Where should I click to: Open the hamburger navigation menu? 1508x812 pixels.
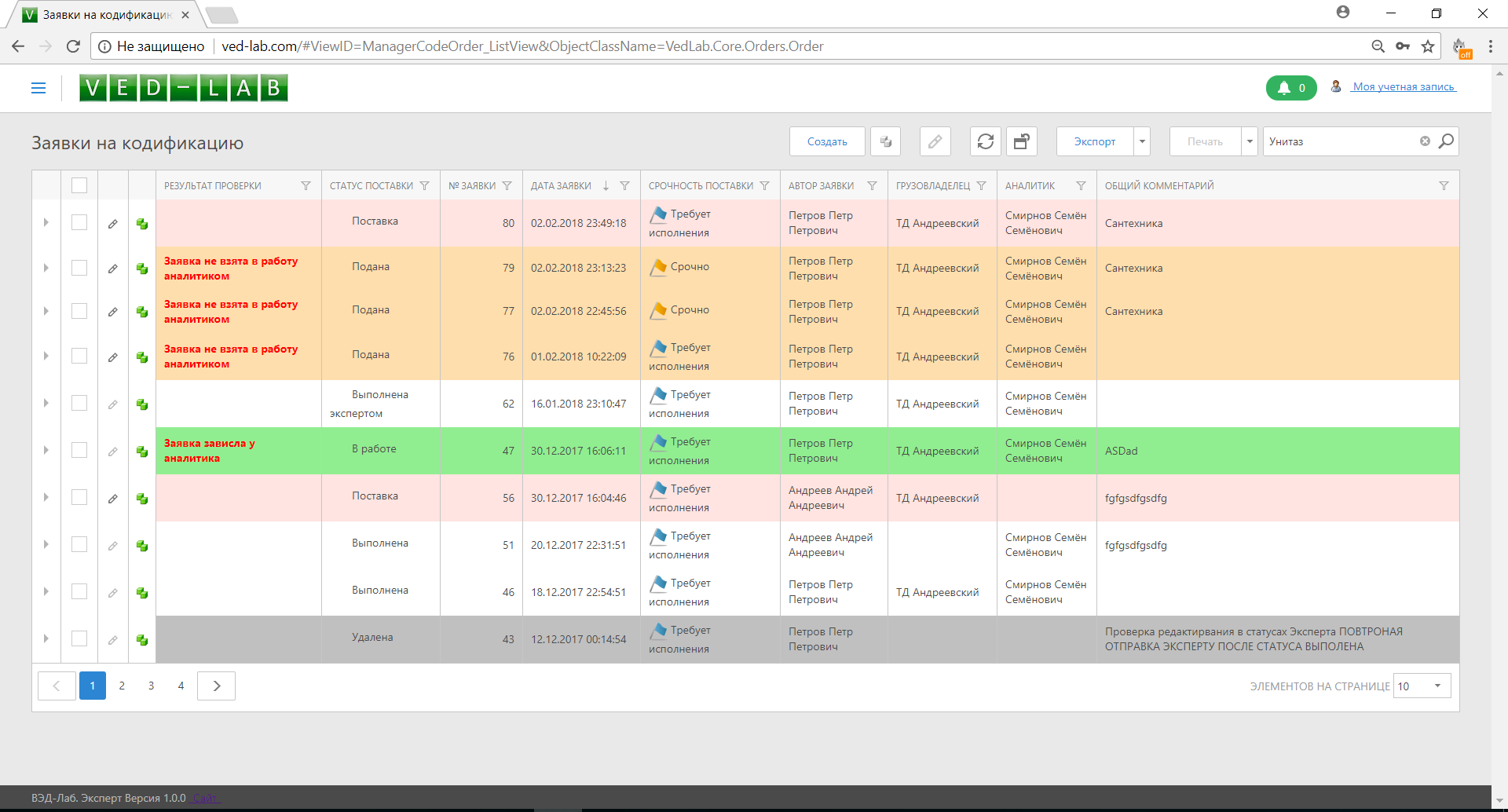click(x=38, y=88)
